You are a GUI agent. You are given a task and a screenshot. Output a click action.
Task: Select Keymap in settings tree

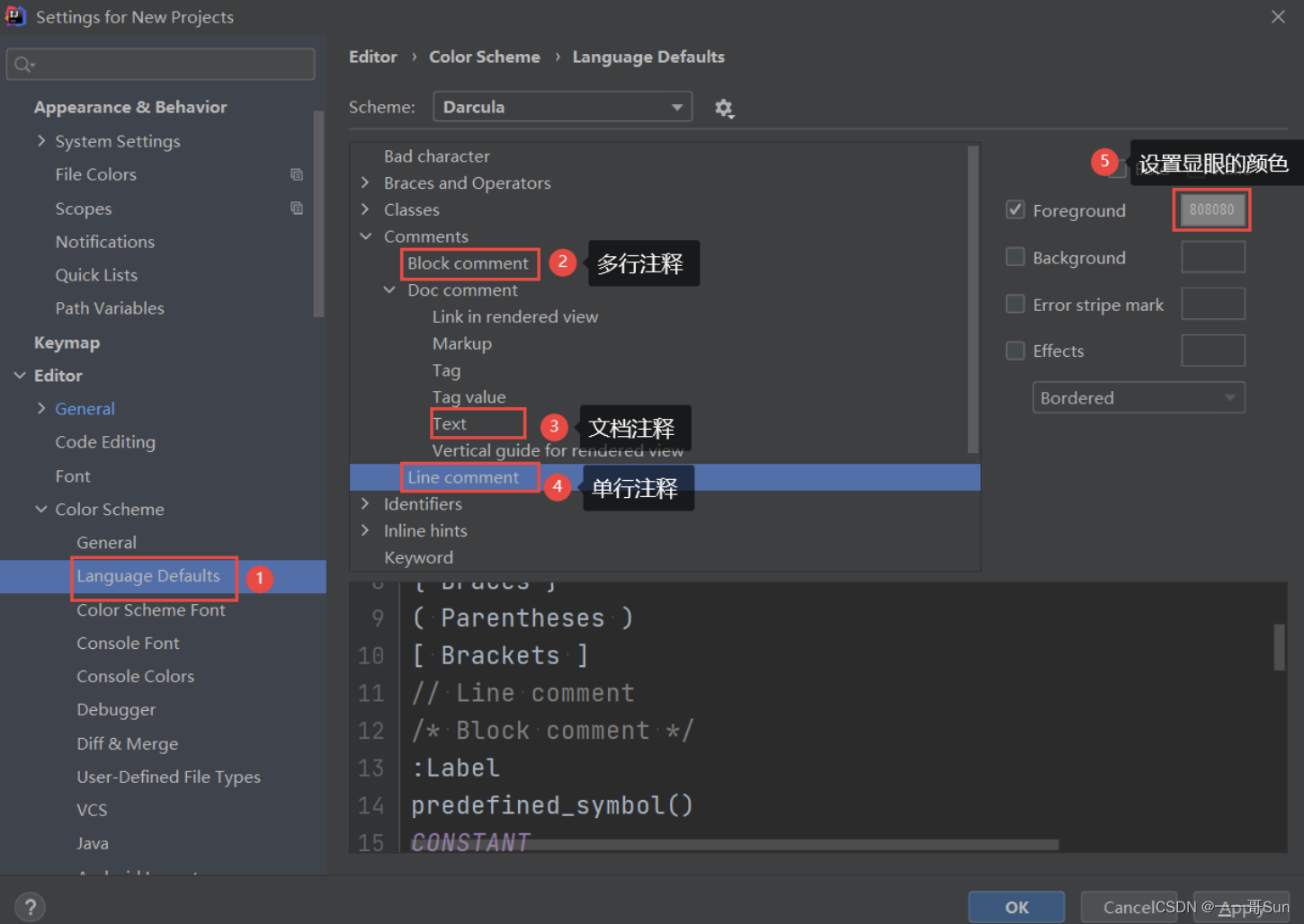click(x=67, y=342)
